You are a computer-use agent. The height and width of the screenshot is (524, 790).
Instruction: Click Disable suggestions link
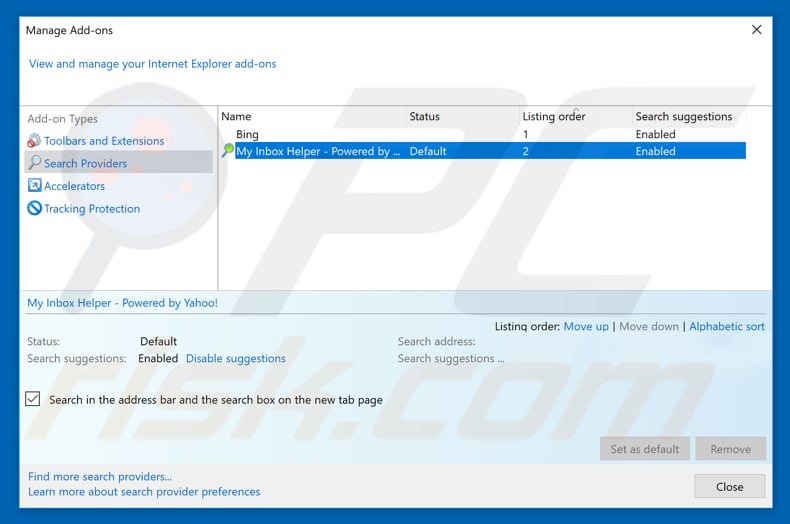point(236,358)
